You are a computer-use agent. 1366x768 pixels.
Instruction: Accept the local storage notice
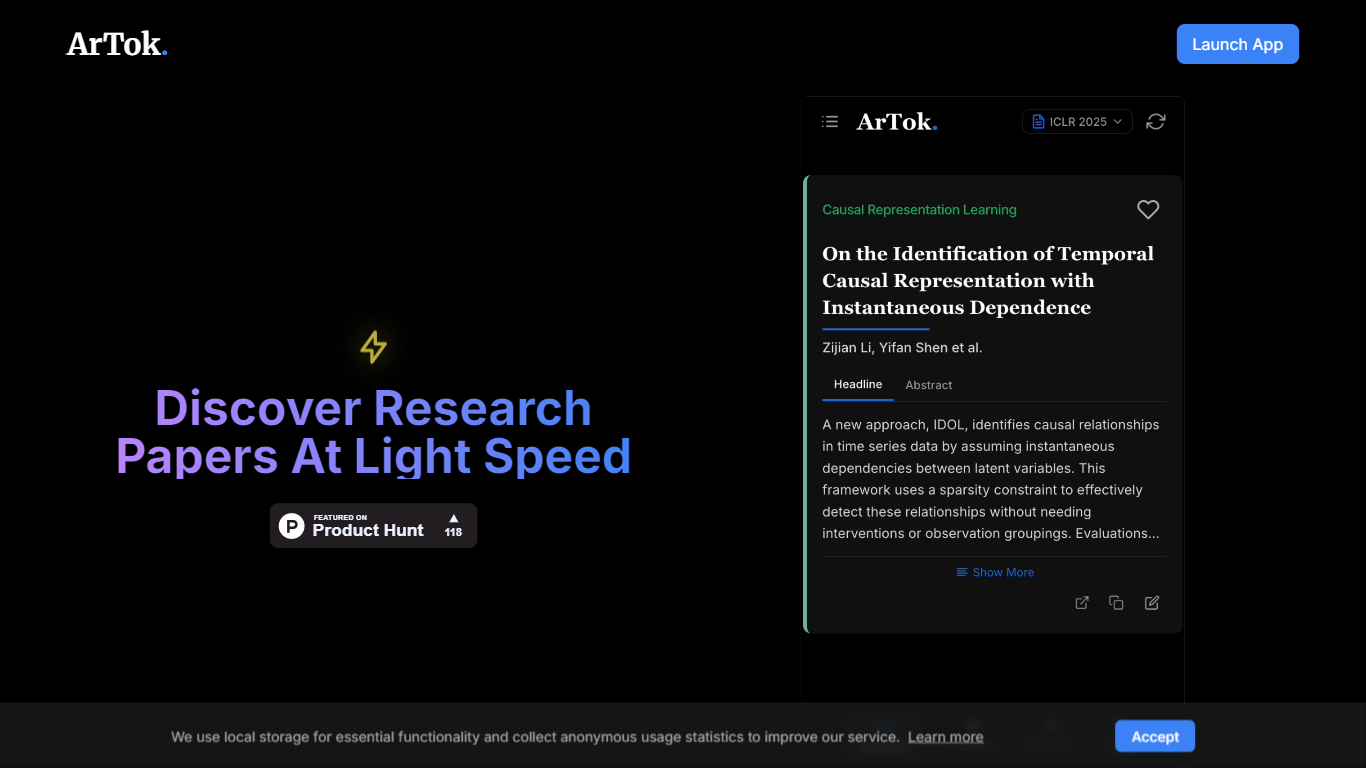(x=1155, y=737)
